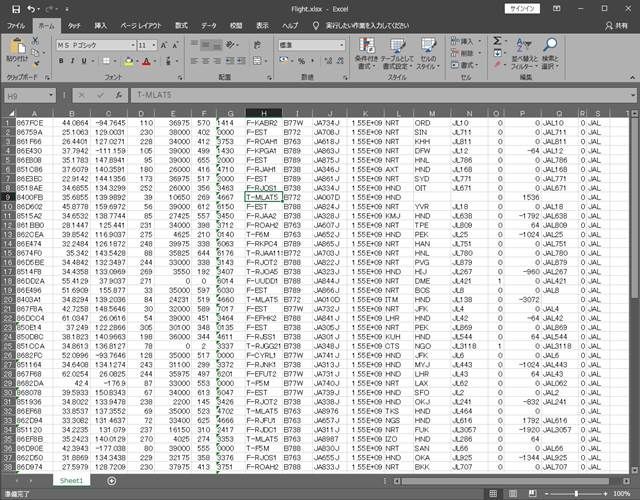Open the number format dropdown (標準)
The height and width of the screenshot is (500, 640).
click(x=342, y=45)
